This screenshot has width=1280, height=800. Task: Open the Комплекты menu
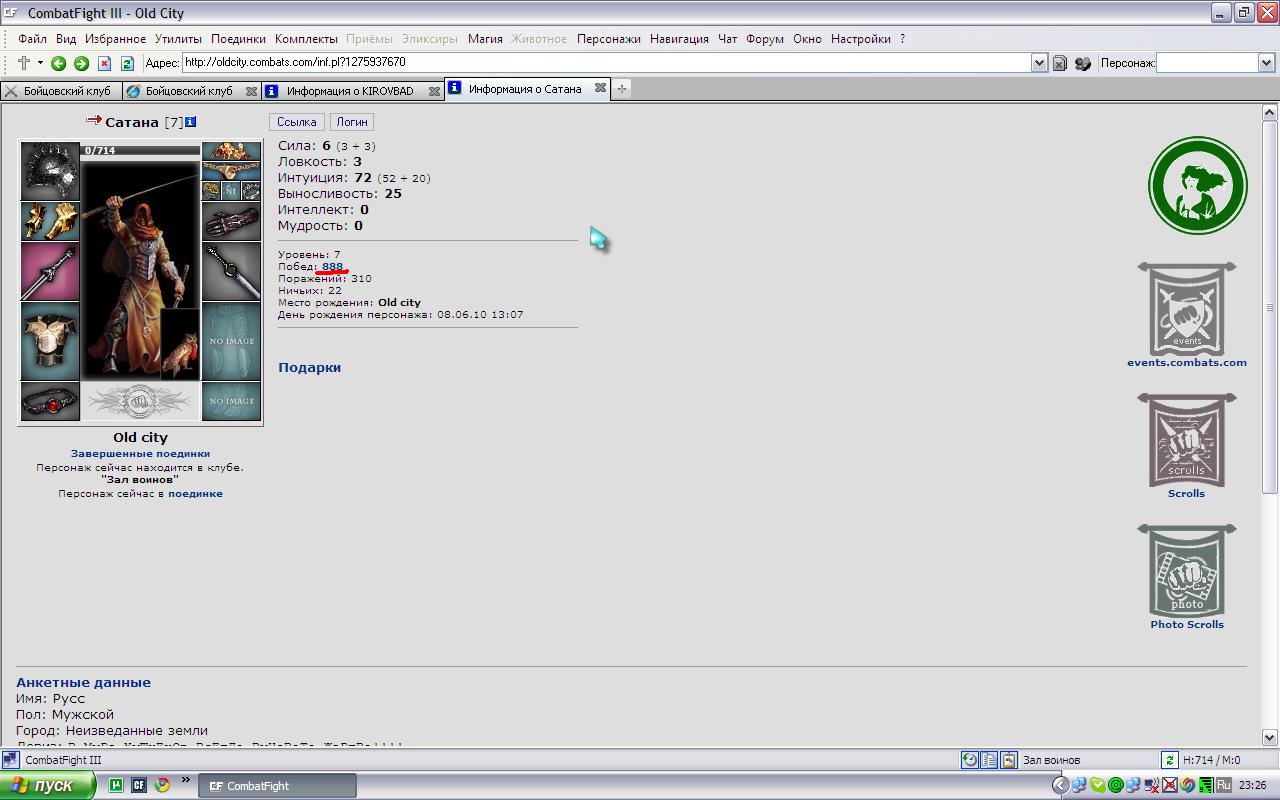pyautogui.click(x=306, y=39)
